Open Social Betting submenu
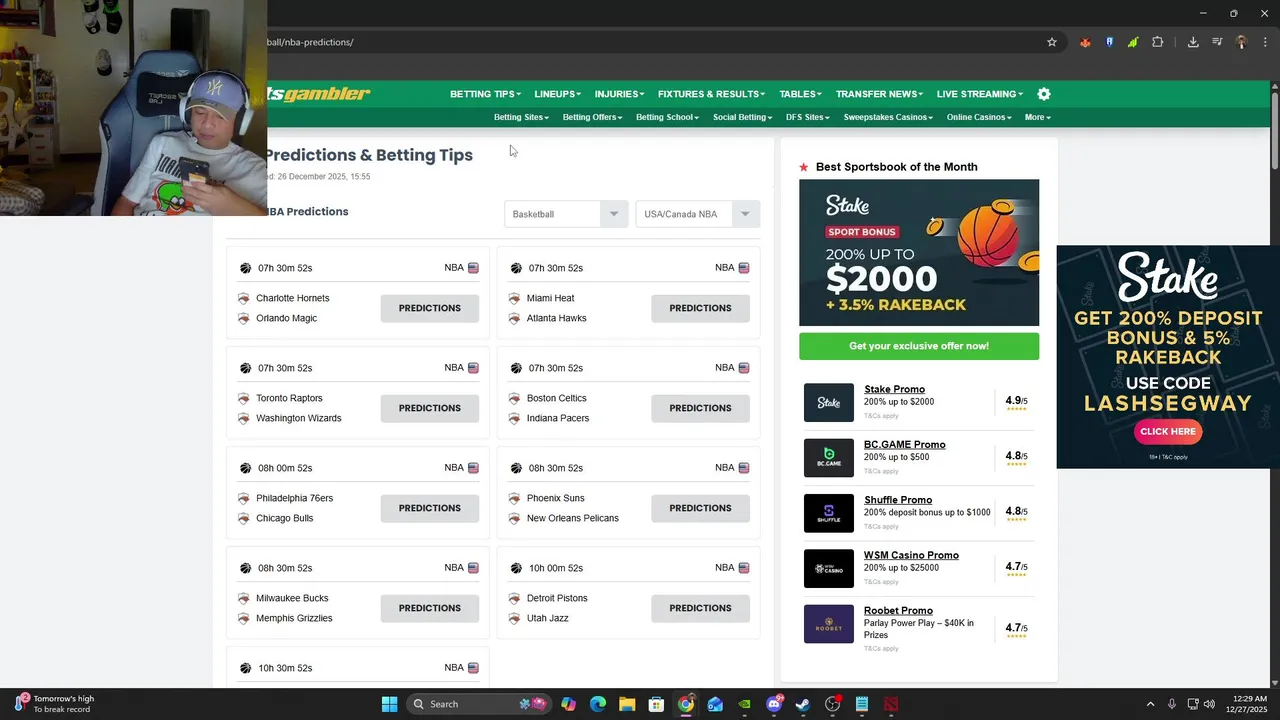 click(742, 117)
